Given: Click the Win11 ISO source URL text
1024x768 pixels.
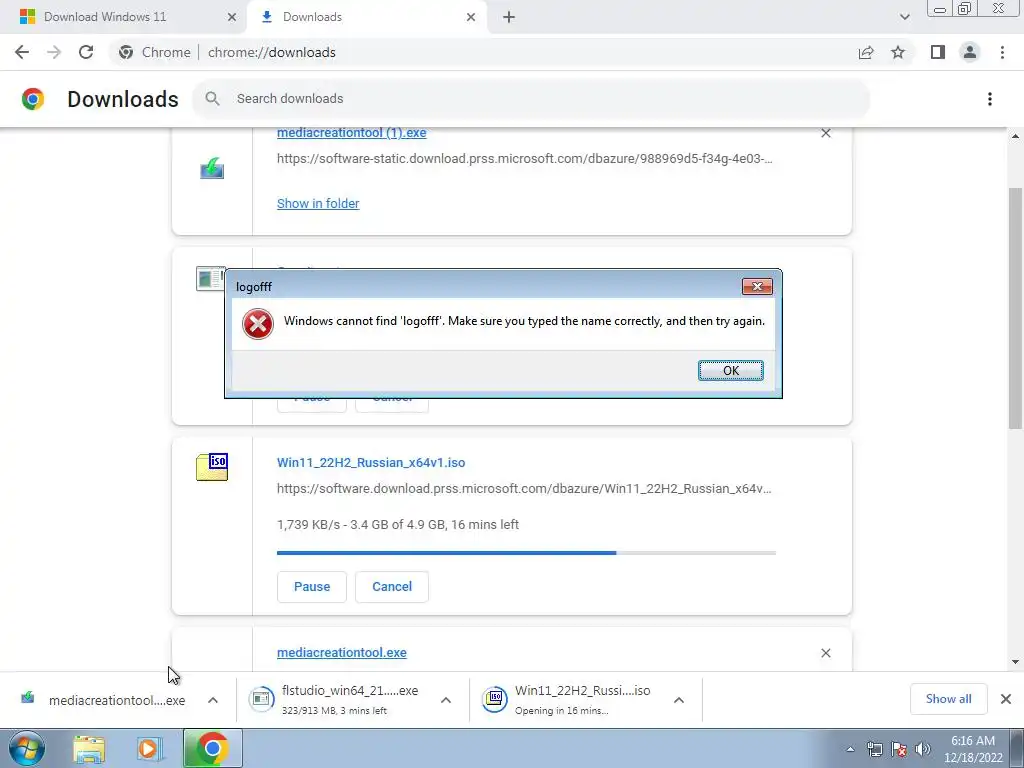Looking at the screenshot, I should coord(524,488).
